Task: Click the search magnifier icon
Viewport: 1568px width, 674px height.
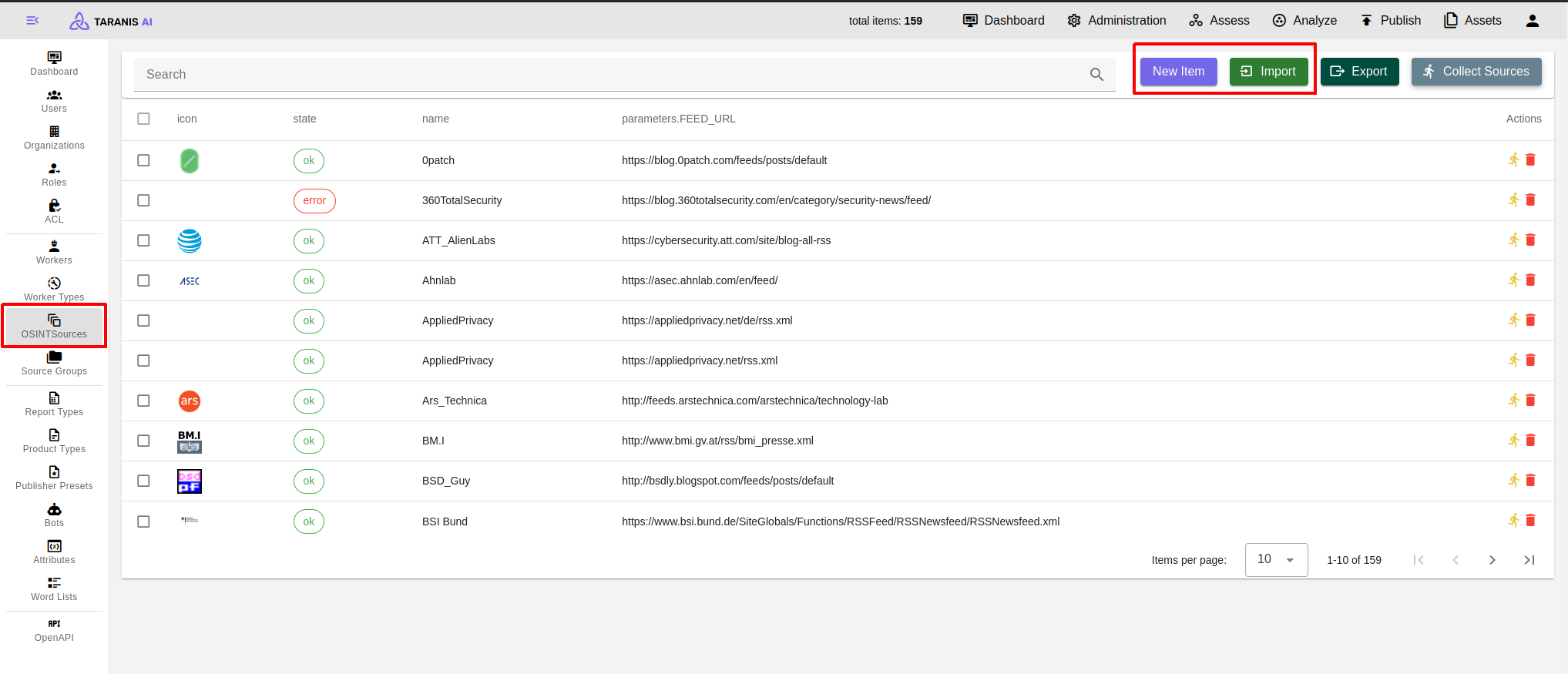Action: pyautogui.click(x=1096, y=75)
